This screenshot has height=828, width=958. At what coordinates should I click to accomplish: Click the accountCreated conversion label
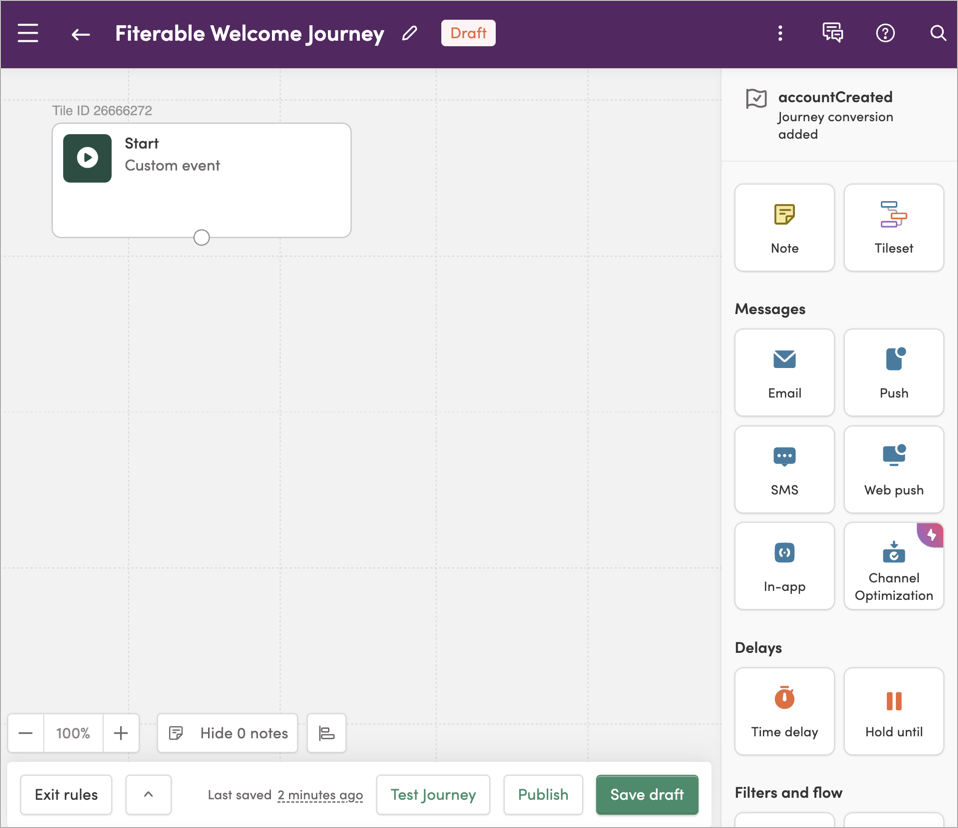tap(835, 97)
